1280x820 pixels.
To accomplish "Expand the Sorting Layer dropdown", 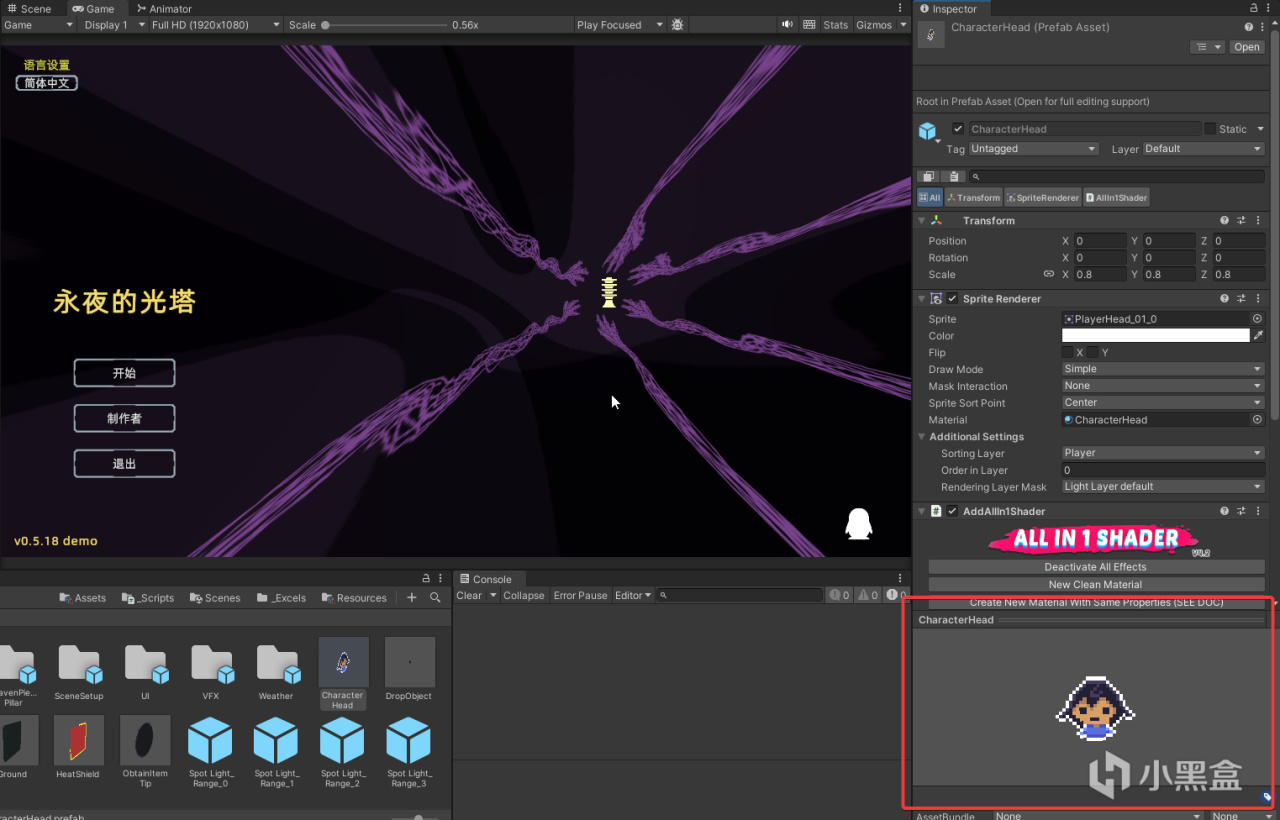I will (1162, 453).
